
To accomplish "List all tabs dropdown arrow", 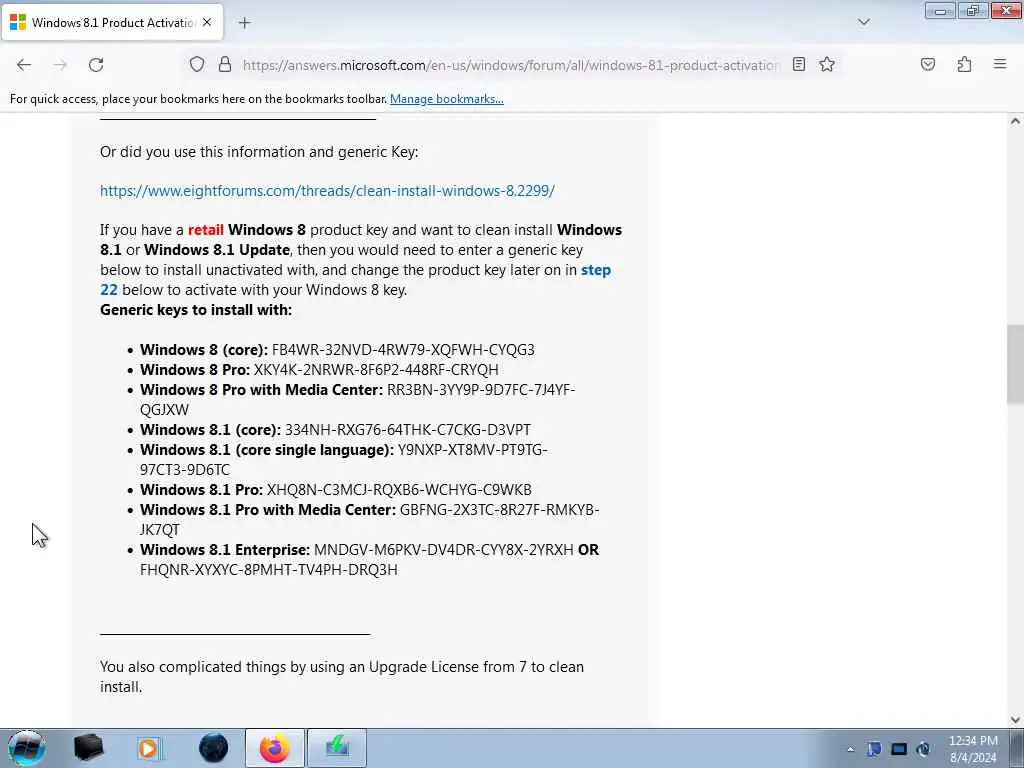I will (863, 22).
